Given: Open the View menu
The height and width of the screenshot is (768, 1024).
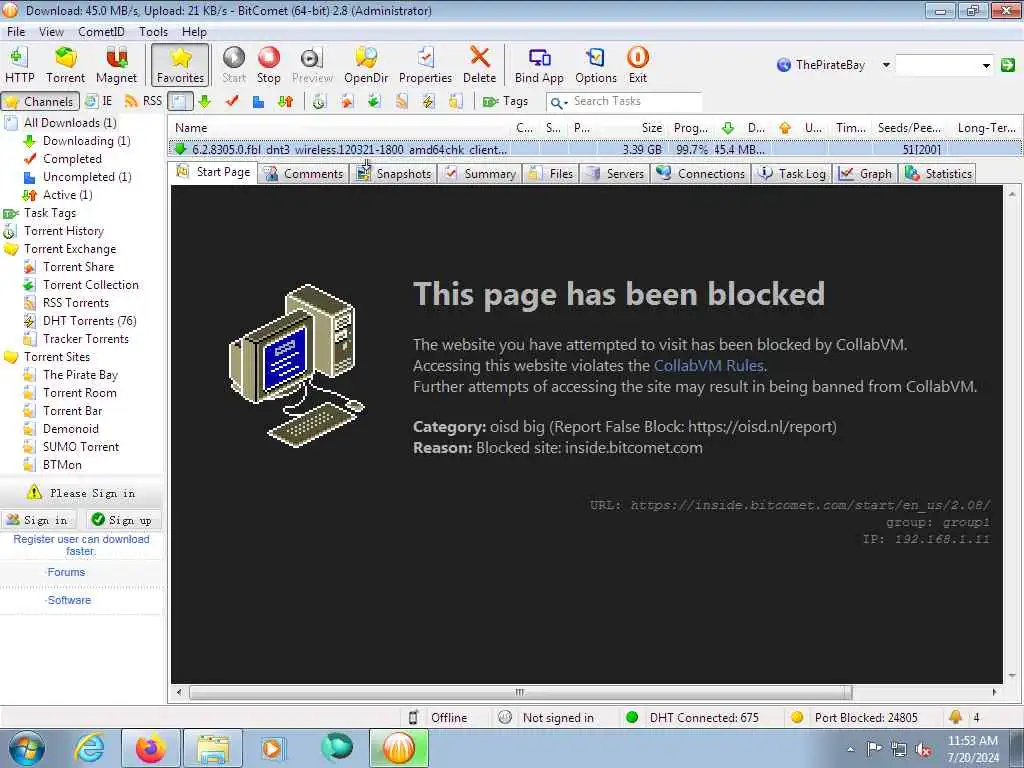Looking at the screenshot, I should click(x=51, y=31).
